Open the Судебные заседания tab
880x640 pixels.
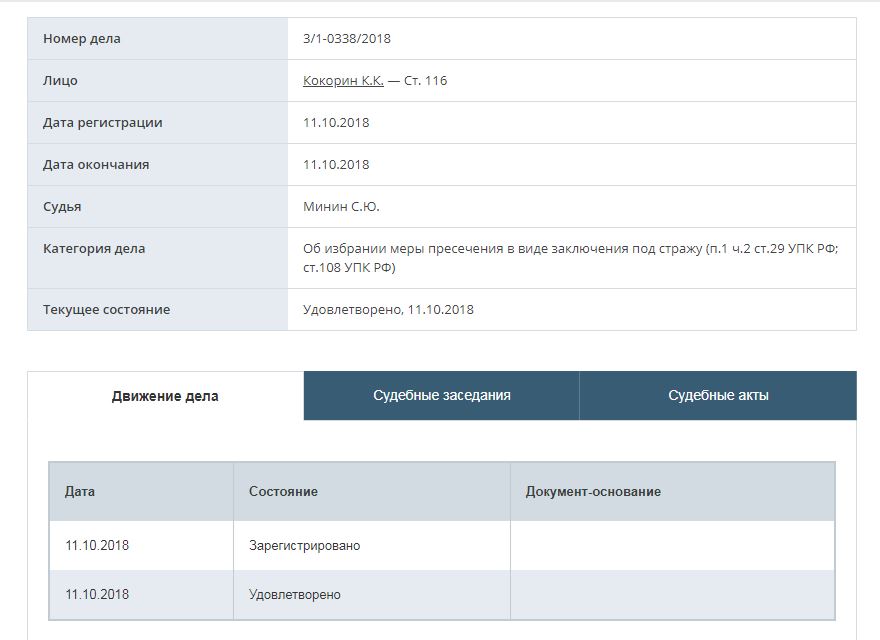click(x=441, y=396)
